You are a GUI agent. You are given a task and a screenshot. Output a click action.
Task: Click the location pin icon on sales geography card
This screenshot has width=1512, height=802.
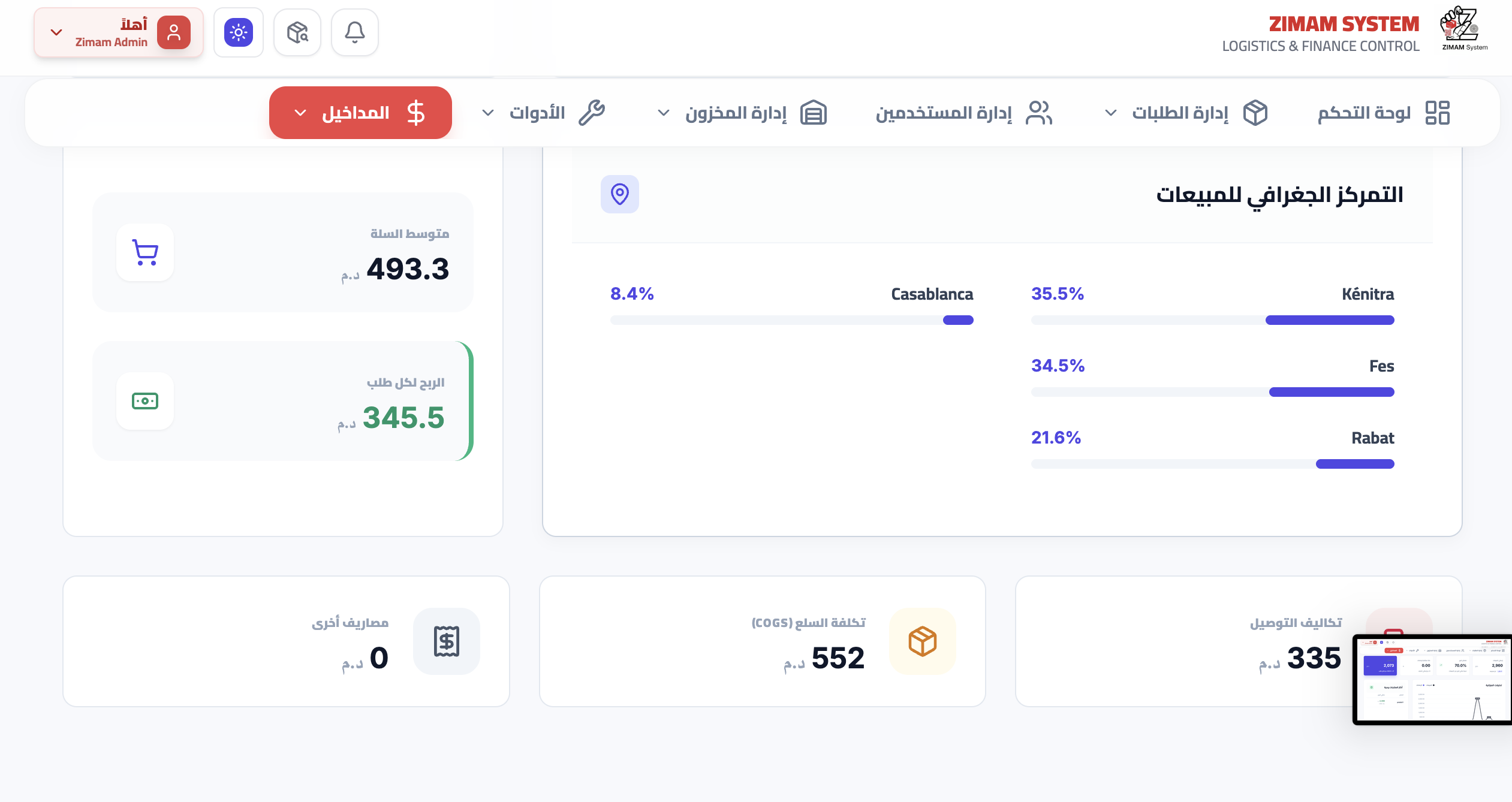pyautogui.click(x=620, y=194)
